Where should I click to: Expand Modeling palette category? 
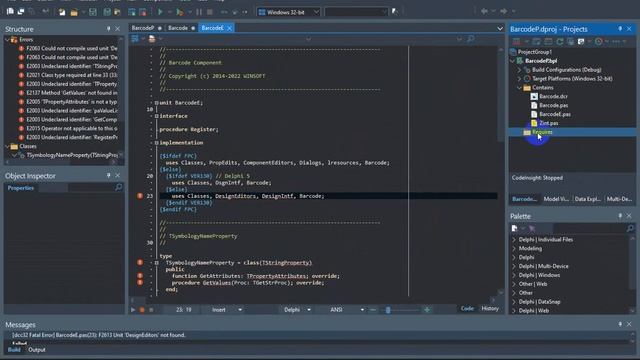pyautogui.click(x=514, y=249)
